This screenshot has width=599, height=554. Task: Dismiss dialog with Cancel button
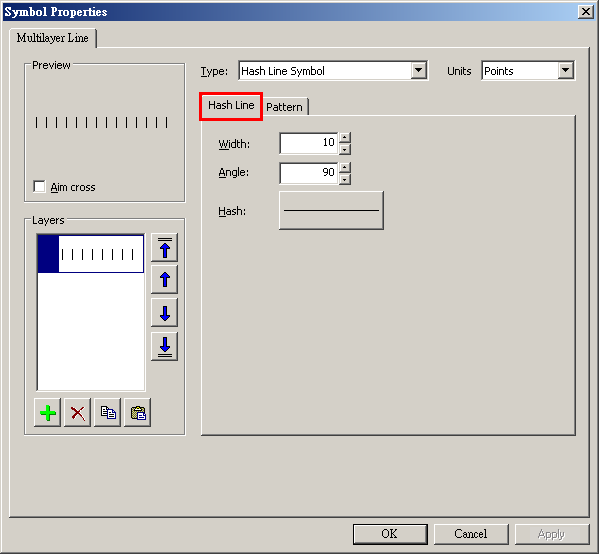471,534
